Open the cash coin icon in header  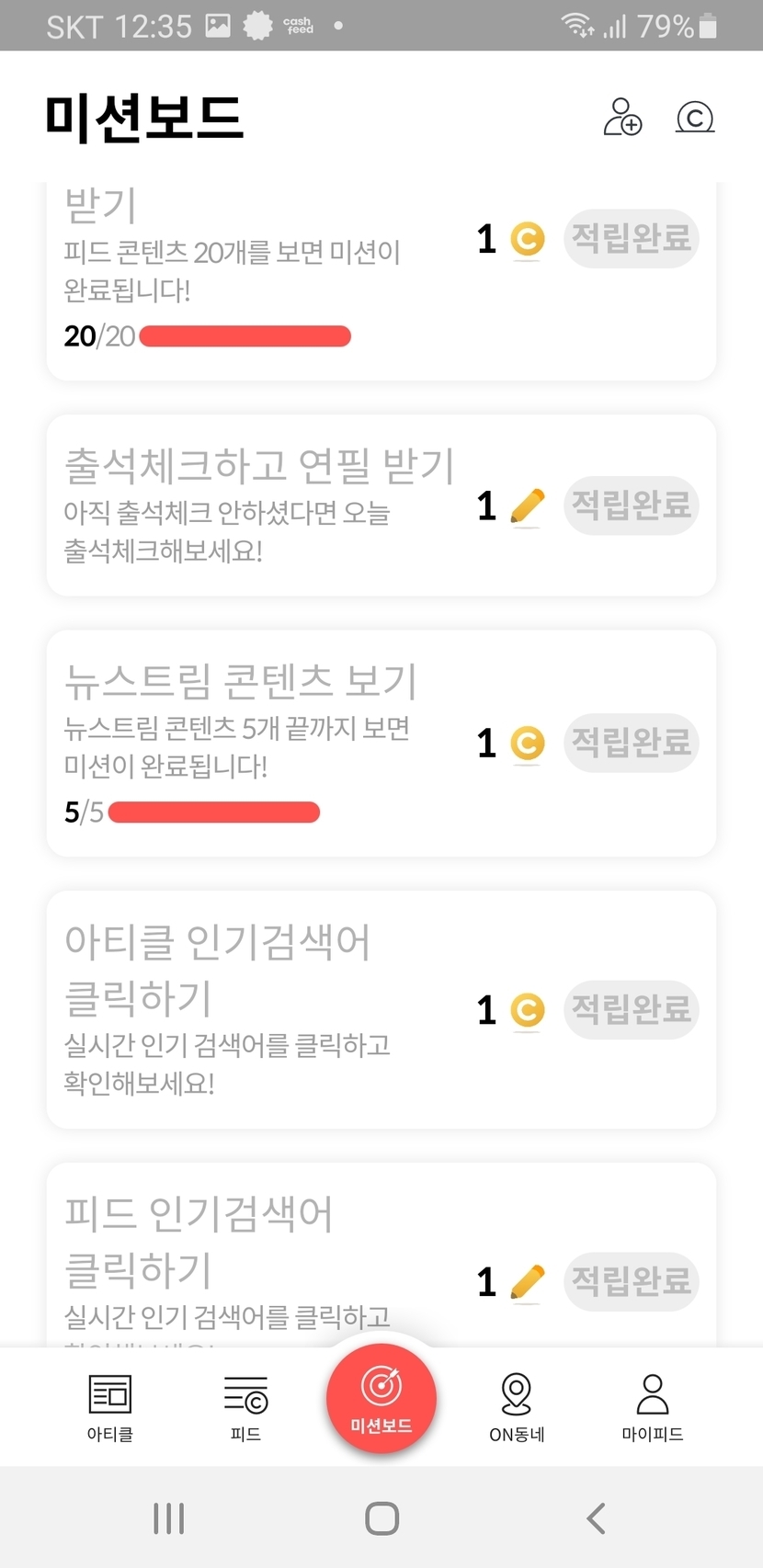[695, 118]
